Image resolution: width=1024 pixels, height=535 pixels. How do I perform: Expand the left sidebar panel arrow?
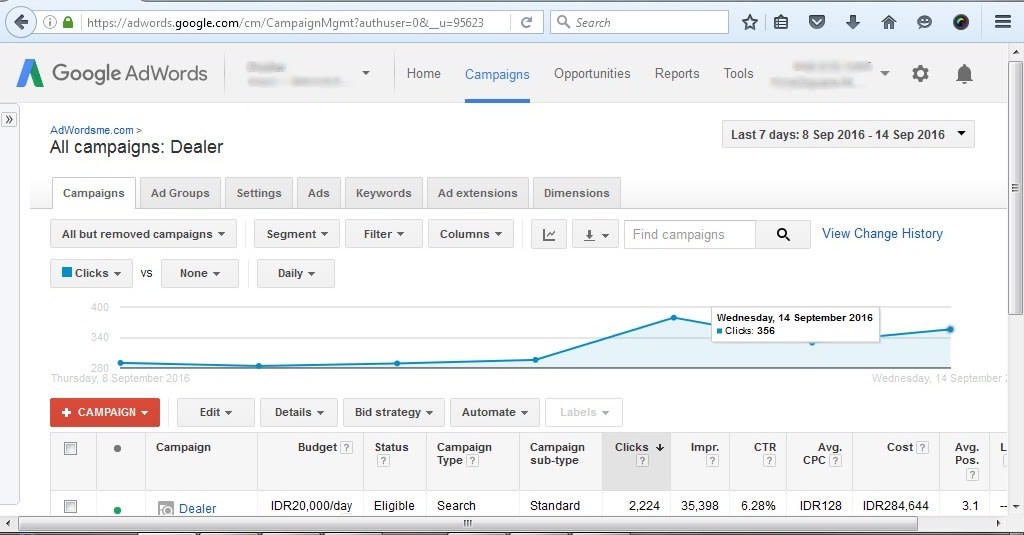9,119
